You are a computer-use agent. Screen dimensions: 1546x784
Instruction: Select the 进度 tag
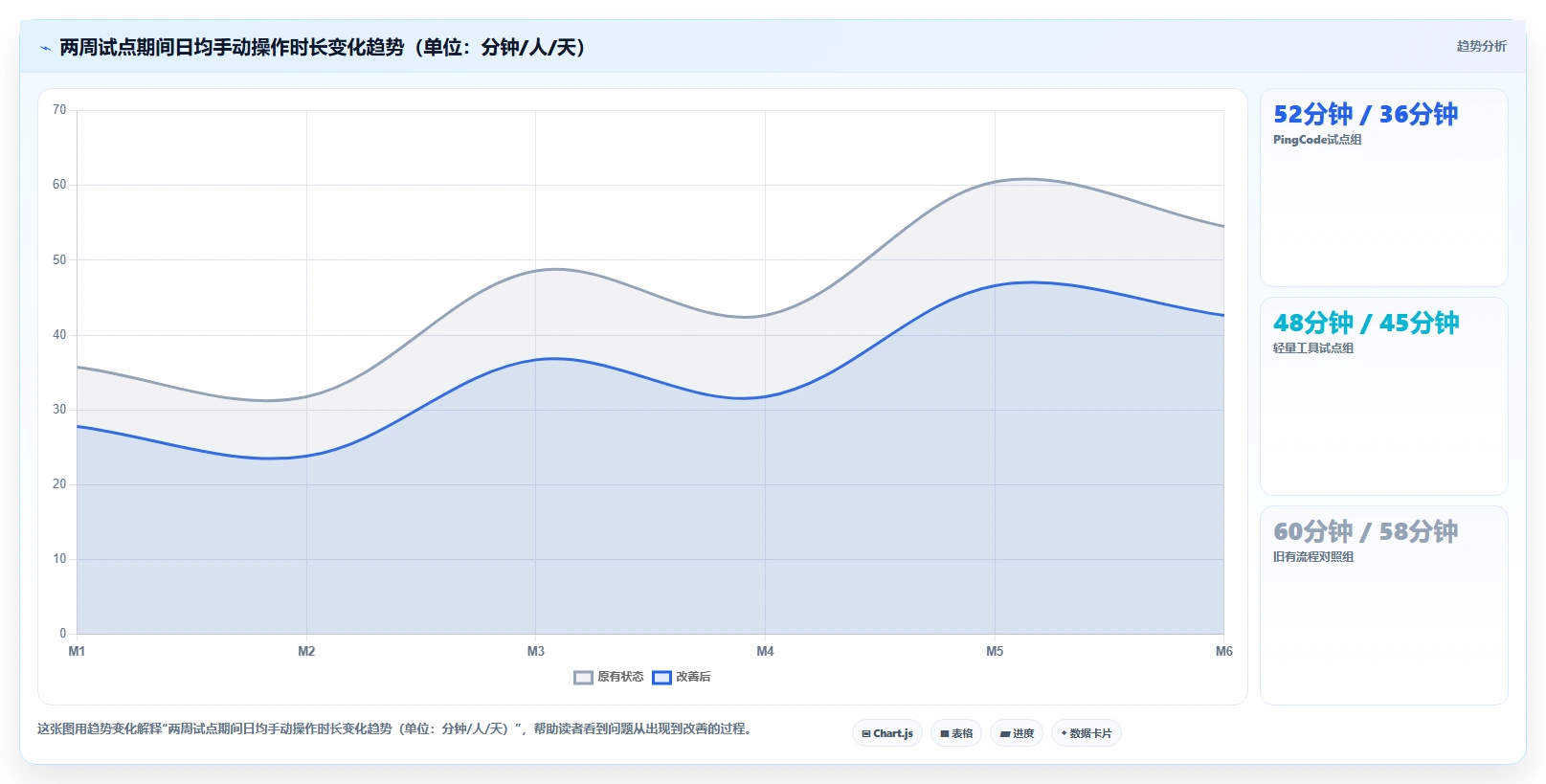coord(1017,733)
